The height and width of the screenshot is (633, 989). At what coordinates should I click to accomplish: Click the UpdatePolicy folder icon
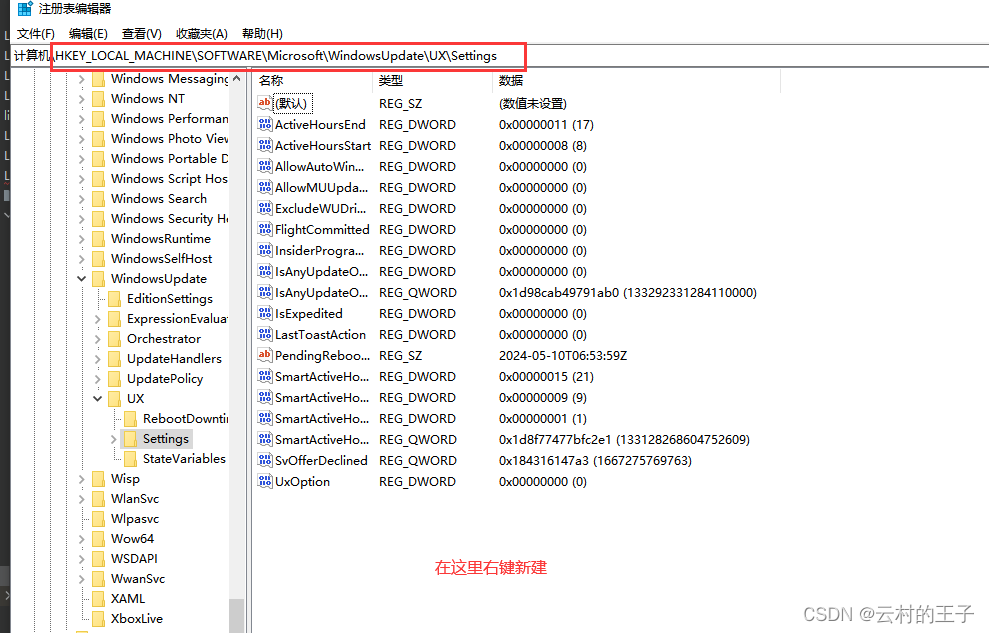pyautogui.click(x=114, y=379)
